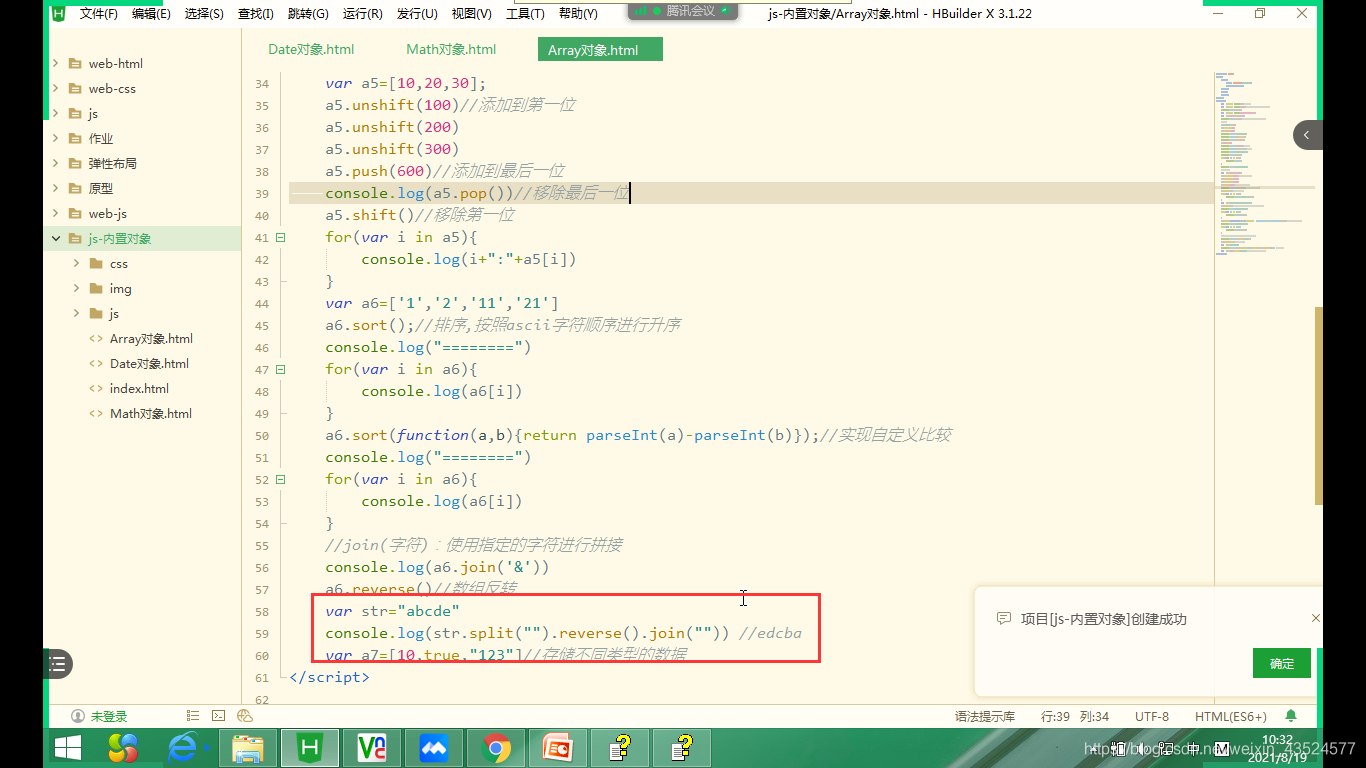Screen dimensions: 1366x768
Task: Open the 视图(V) menu
Action: point(471,13)
